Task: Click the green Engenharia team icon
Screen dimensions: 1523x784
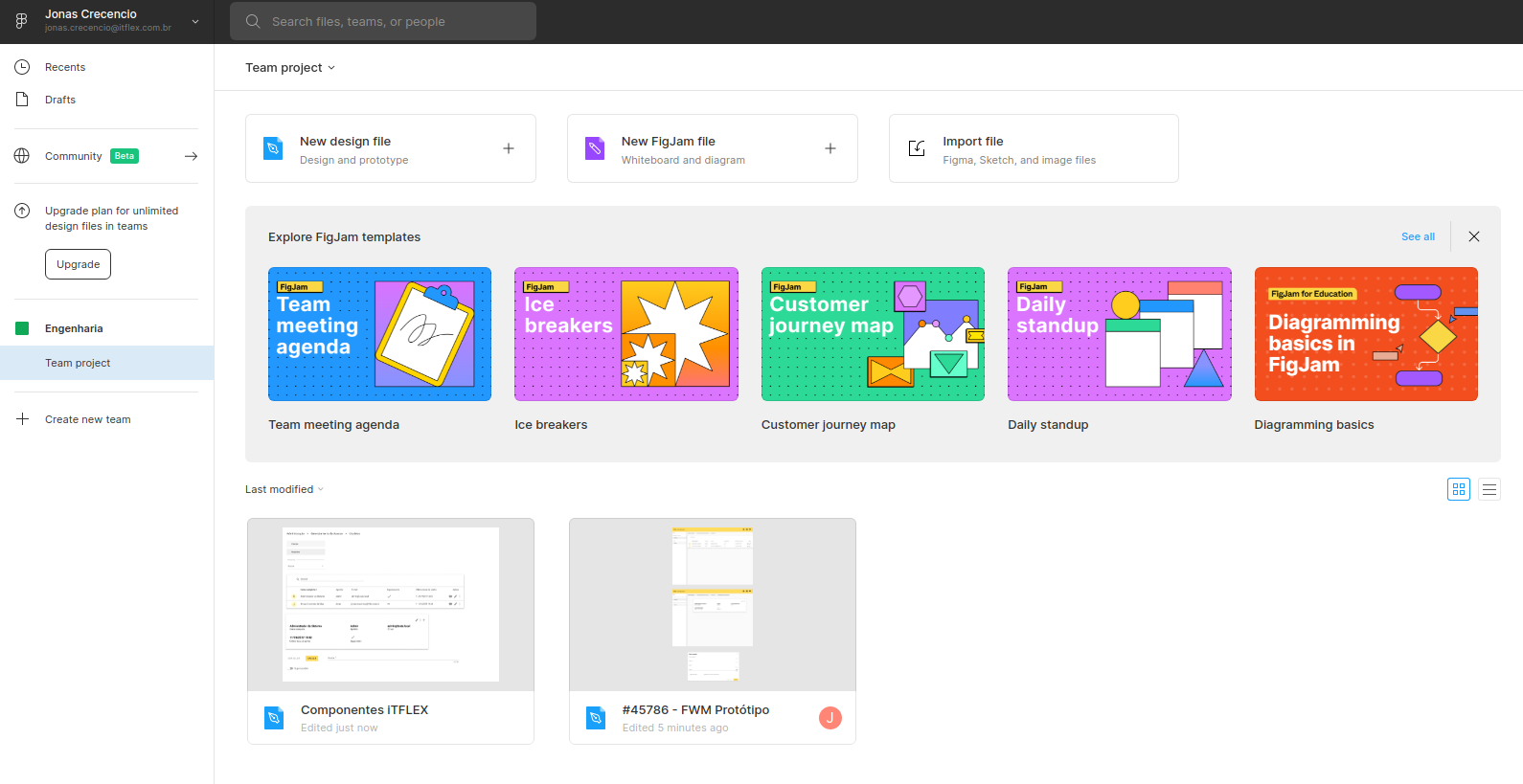Action: tap(22, 328)
